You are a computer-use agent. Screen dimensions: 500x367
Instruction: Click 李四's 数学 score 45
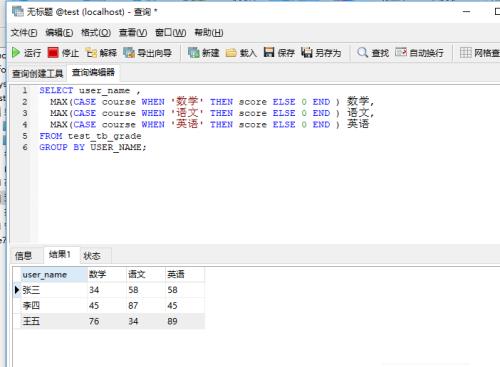tap(107, 306)
